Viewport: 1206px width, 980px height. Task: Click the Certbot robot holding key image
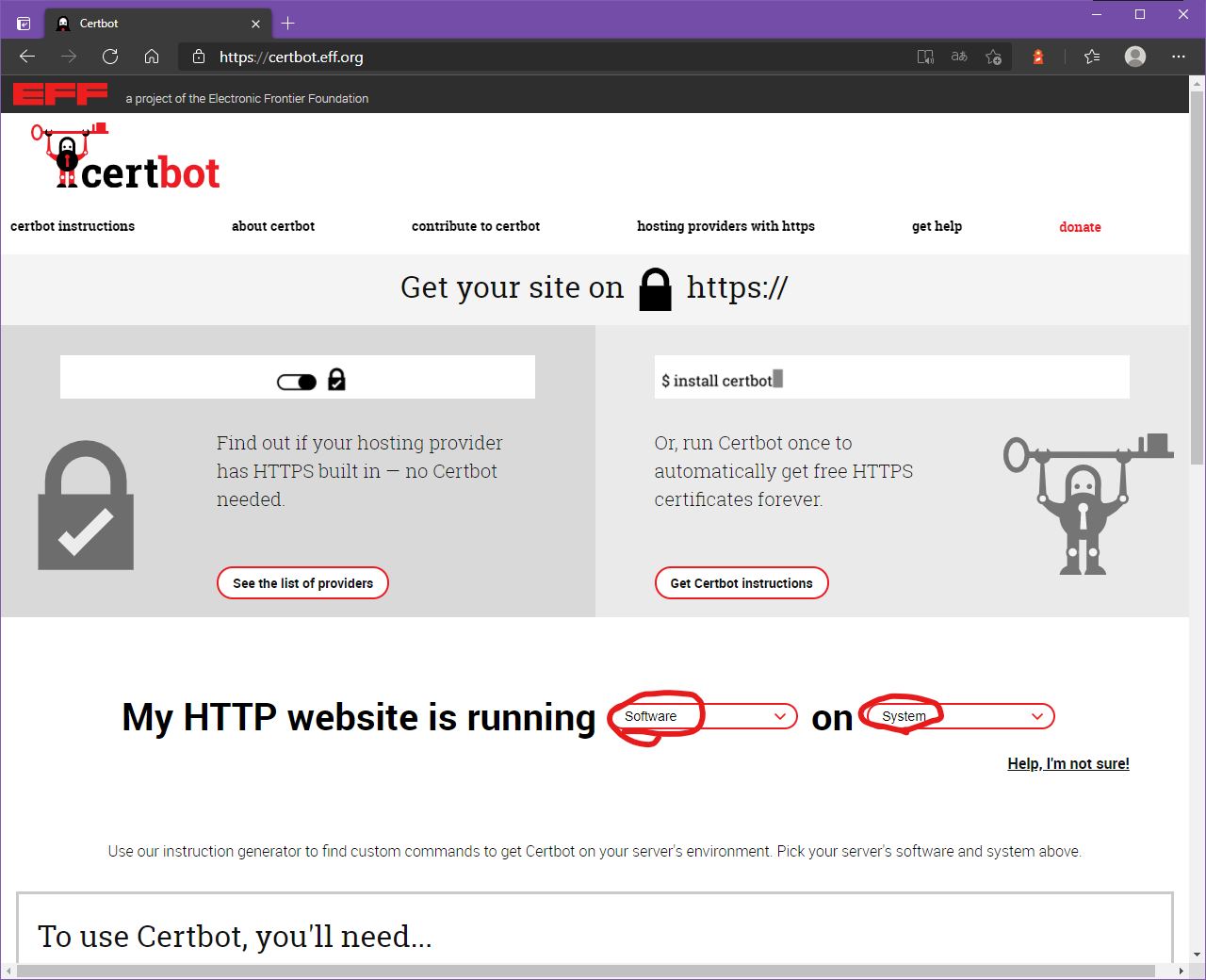tap(1087, 504)
